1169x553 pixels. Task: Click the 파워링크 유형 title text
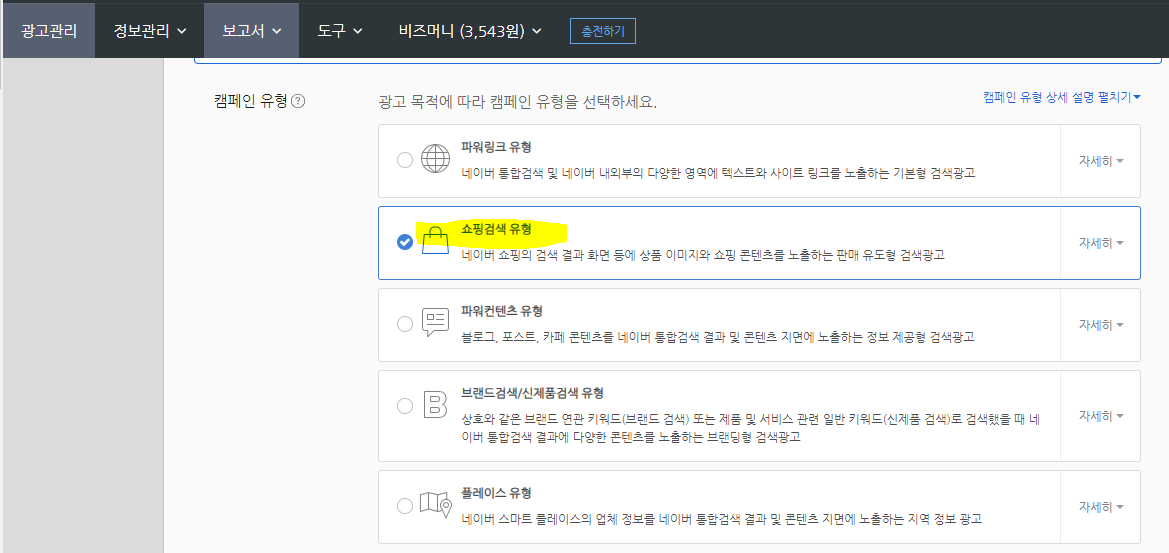(497, 147)
